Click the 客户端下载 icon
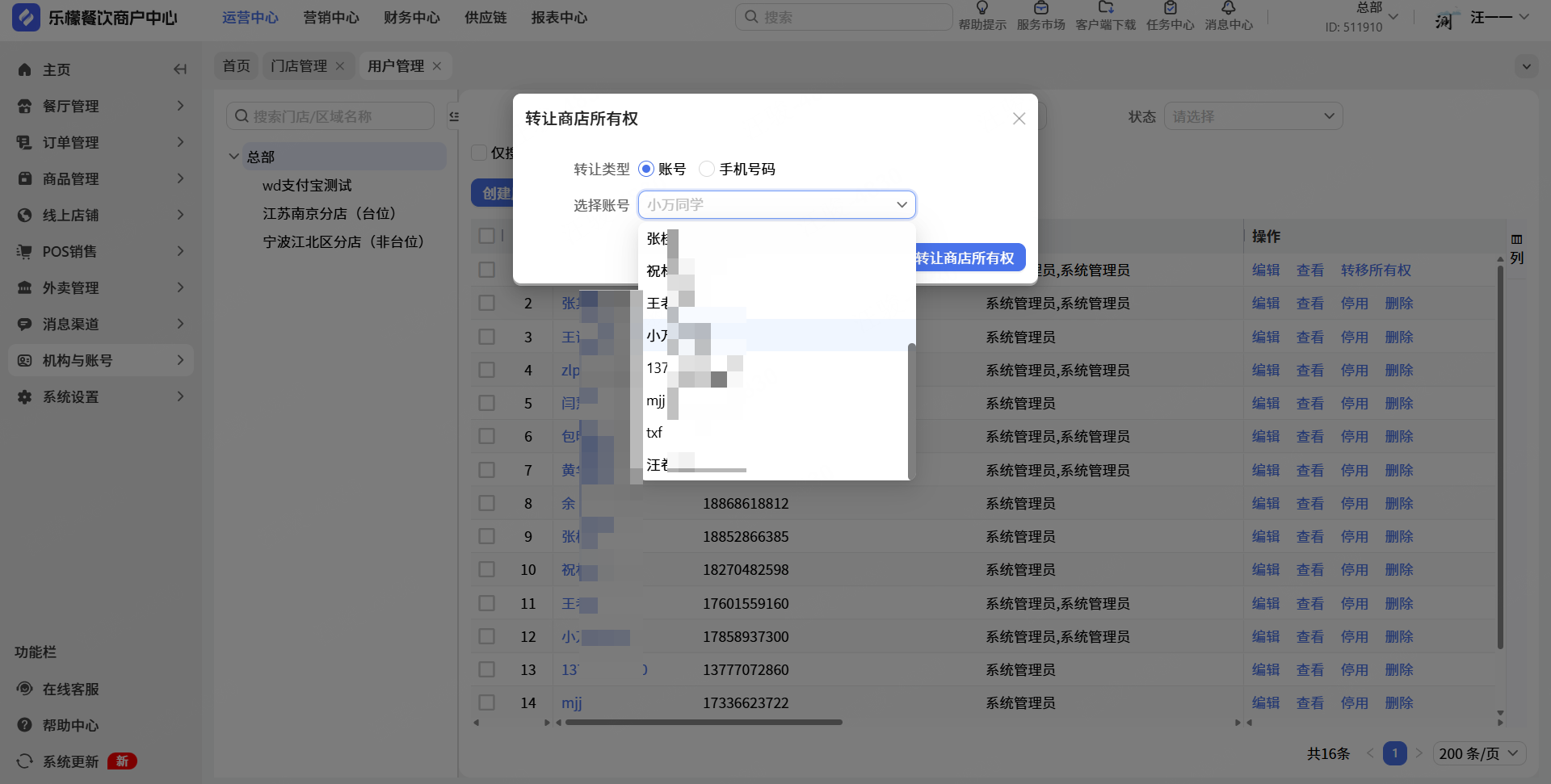This screenshot has width=1551, height=784. click(x=1105, y=8)
